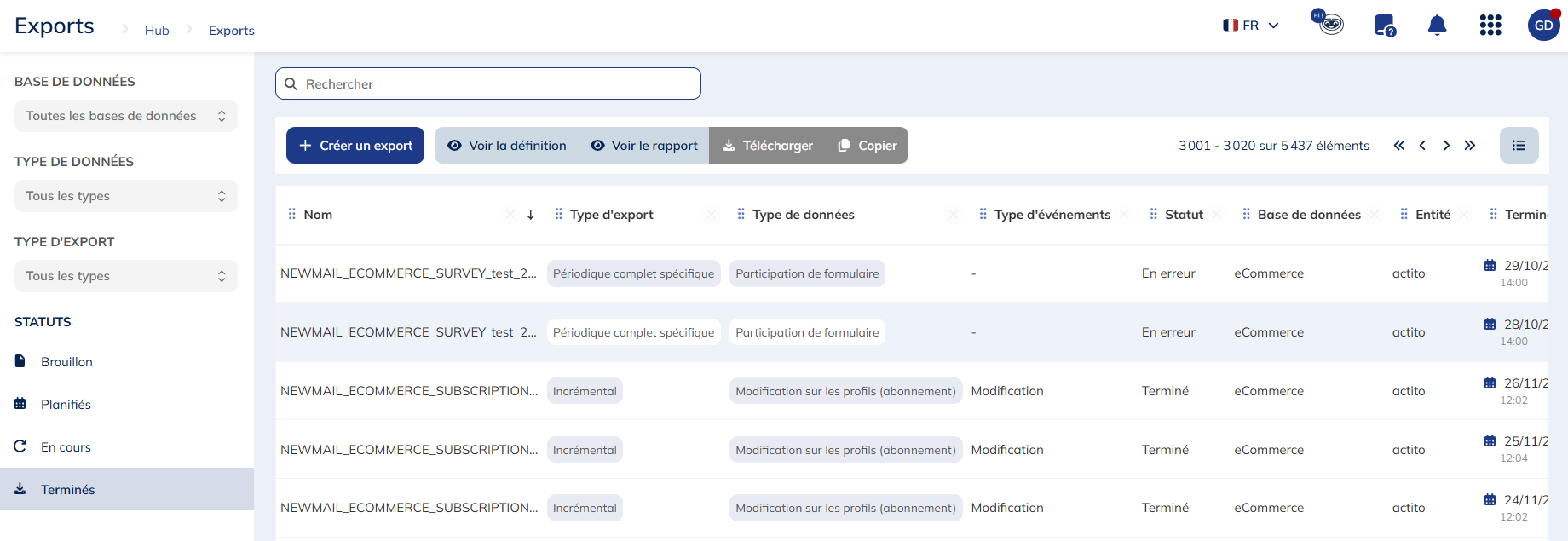Open the apps grid launcher

[1490, 26]
